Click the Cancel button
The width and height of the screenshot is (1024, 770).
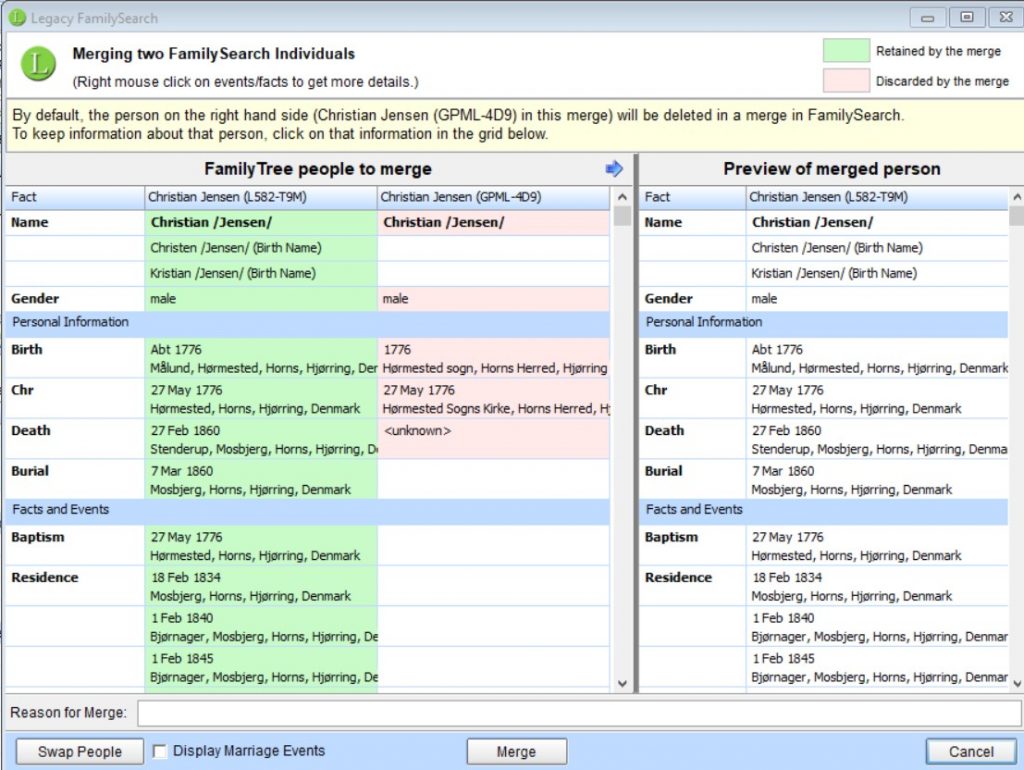pyautogui.click(x=971, y=751)
